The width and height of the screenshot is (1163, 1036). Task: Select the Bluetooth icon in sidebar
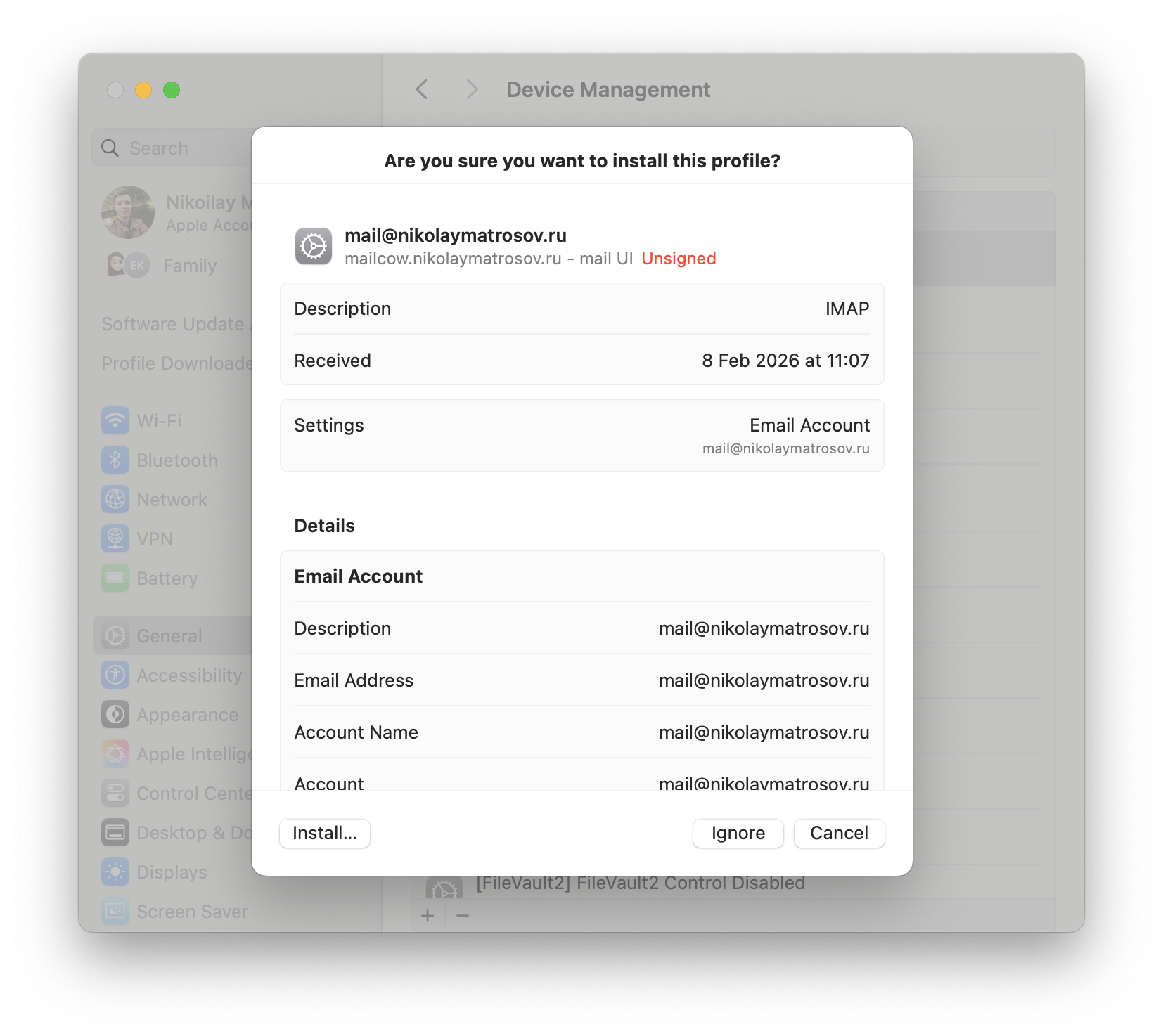pyautogui.click(x=115, y=460)
